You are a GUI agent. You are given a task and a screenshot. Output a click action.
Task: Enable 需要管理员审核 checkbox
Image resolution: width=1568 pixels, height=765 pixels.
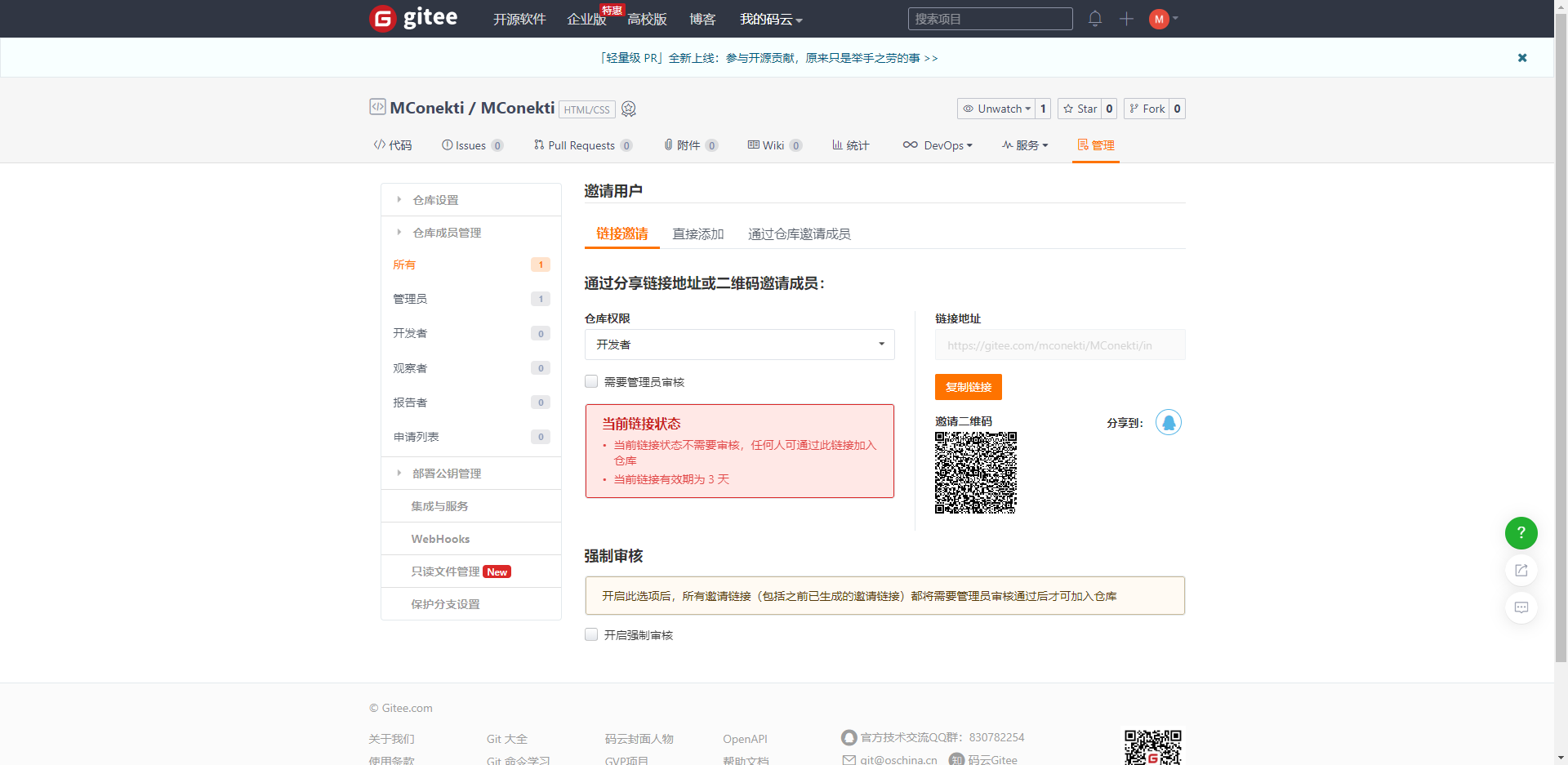(591, 381)
